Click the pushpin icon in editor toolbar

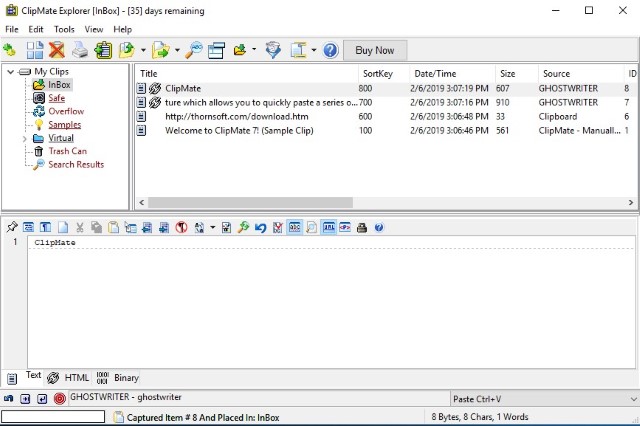(12, 227)
